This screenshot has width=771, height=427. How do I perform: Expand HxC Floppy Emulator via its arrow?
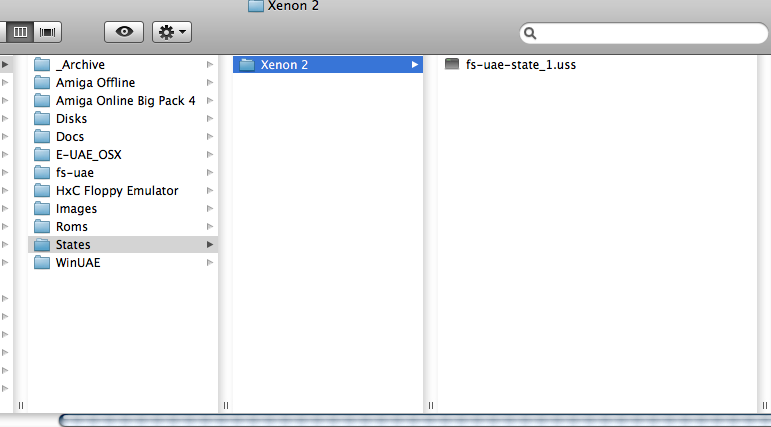coord(210,190)
